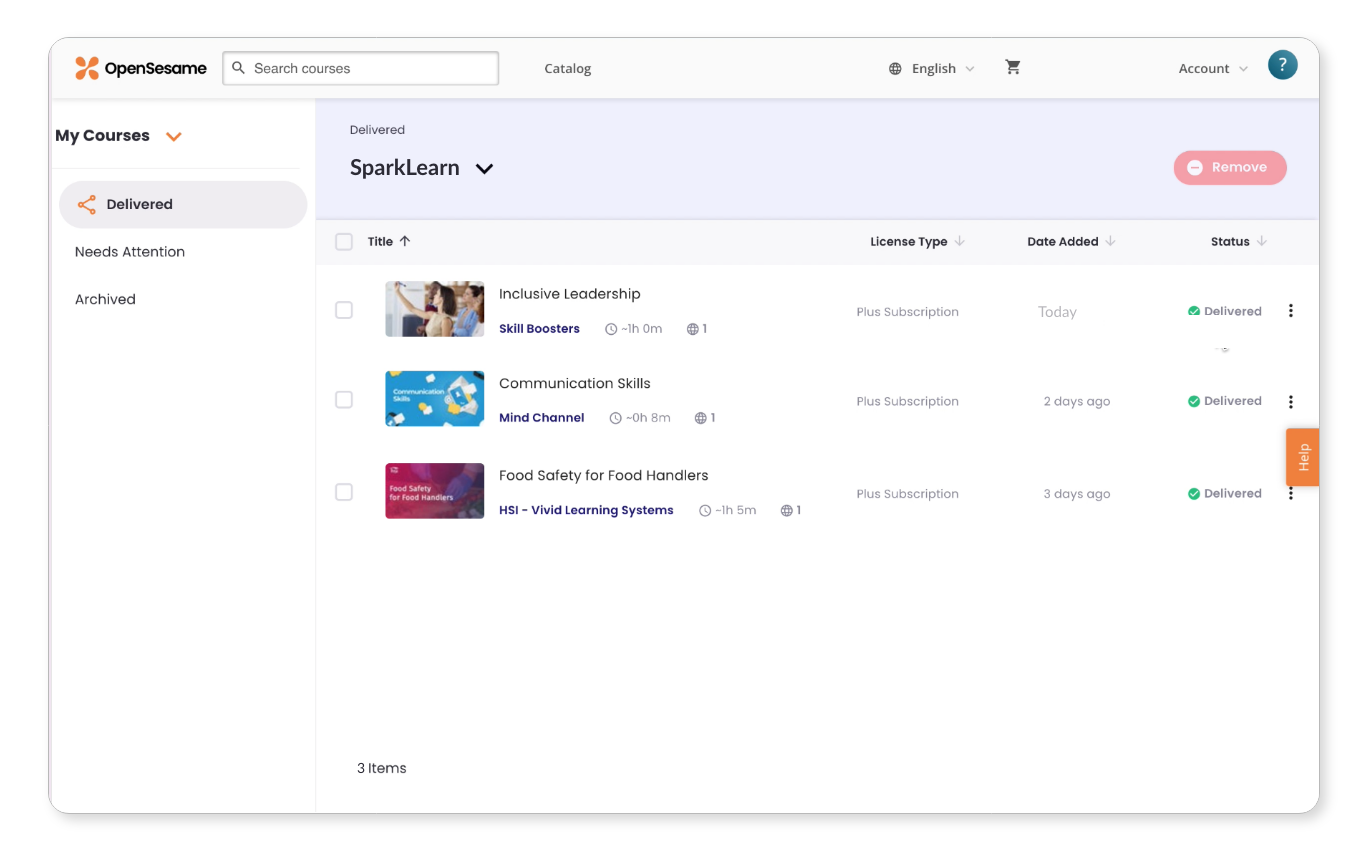Open Food Safety for Food Handlers title
This screenshot has width=1368, height=851.
[604, 475]
